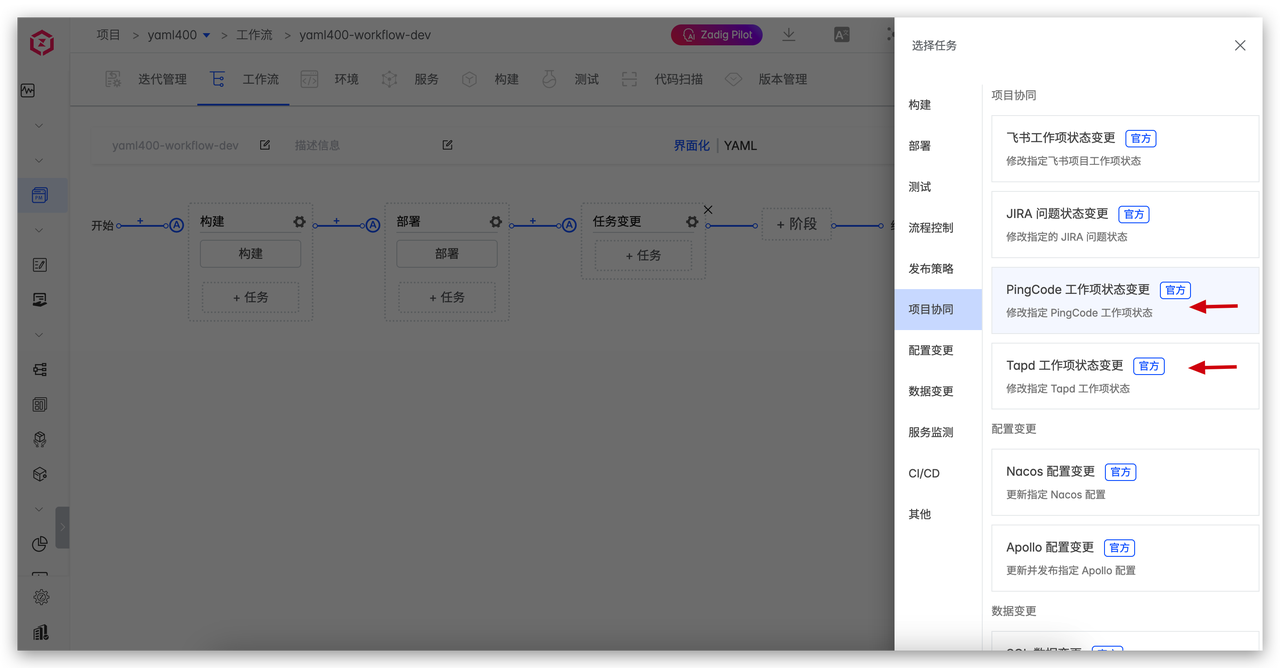This screenshot has width=1280, height=668.
Task: Click 工作流 in the breadcrumb
Action: point(254,35)
